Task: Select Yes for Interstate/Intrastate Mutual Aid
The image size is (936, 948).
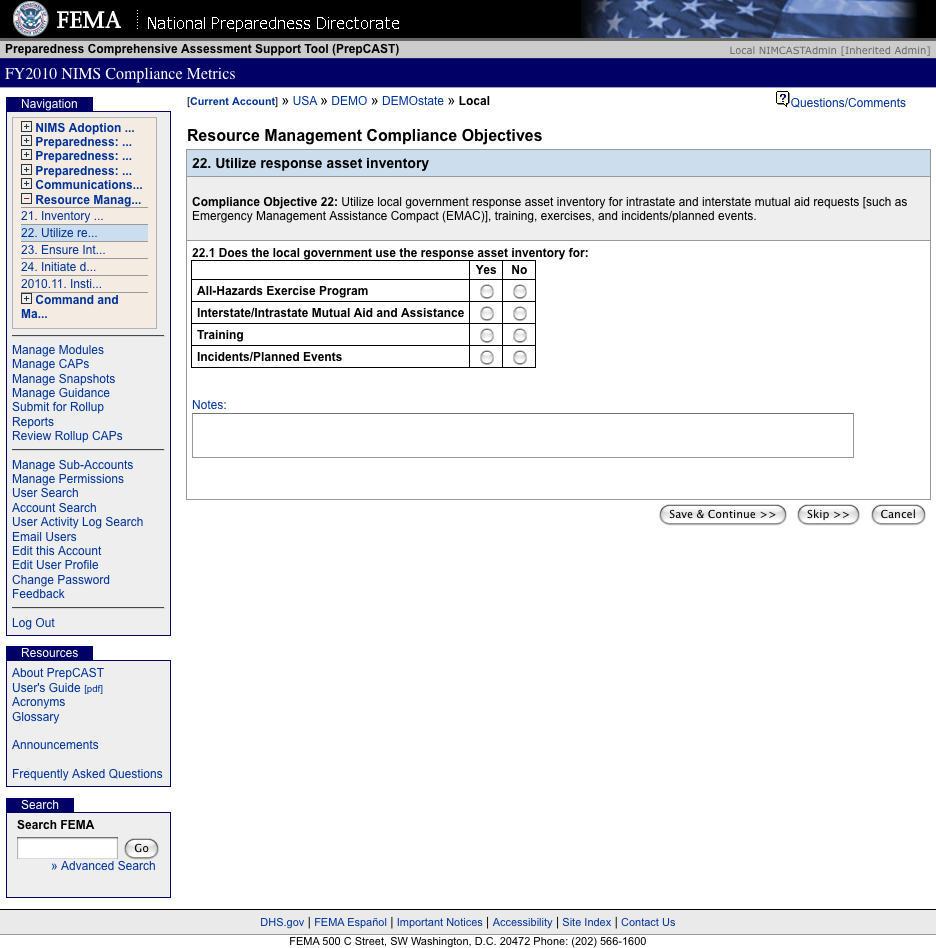Action: click(487, 313)
